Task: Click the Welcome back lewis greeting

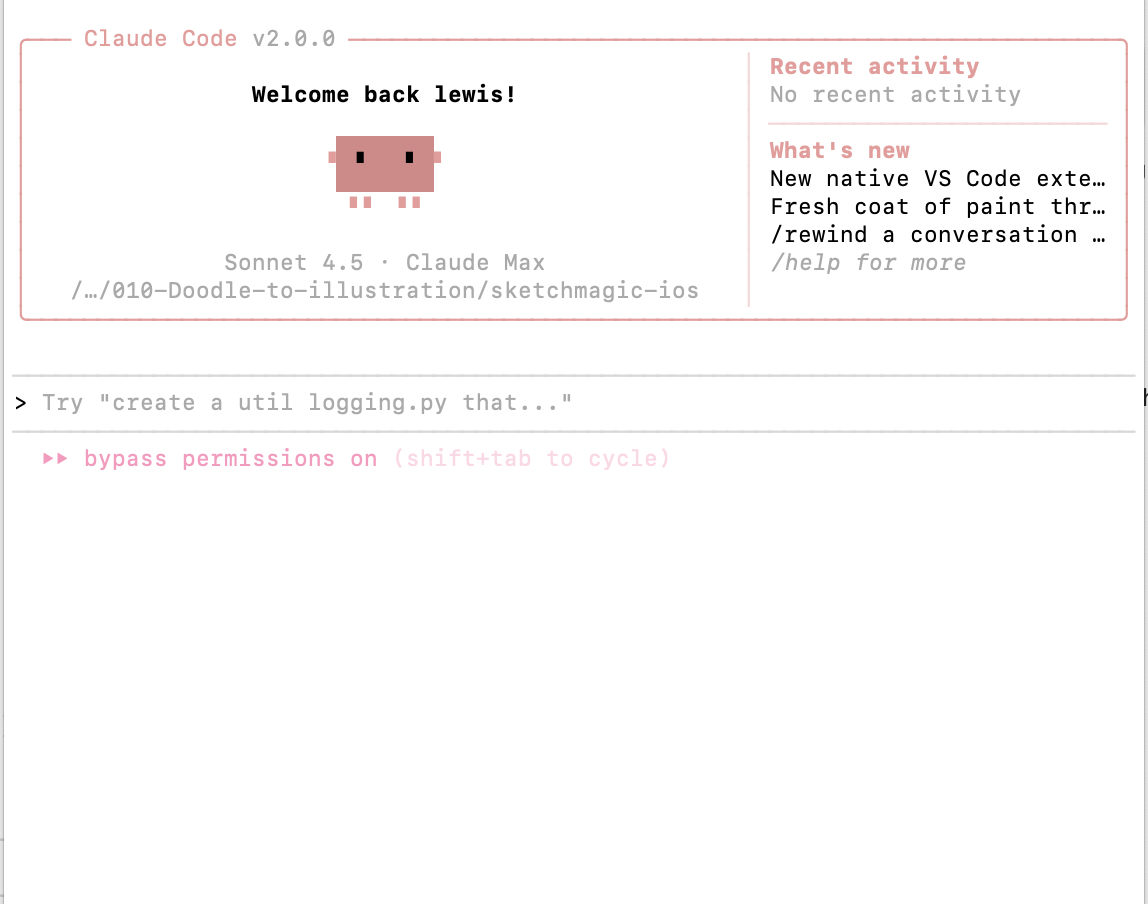Action: (384, 94)
